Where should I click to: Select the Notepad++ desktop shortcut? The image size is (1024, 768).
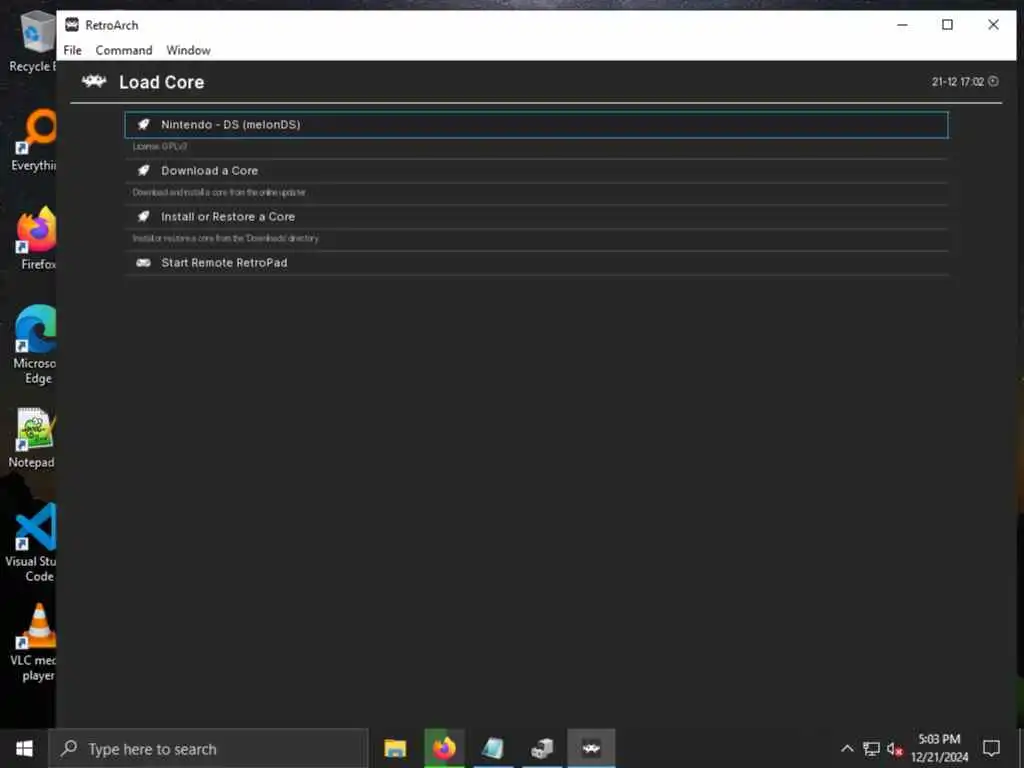click(x=33, y=438)
